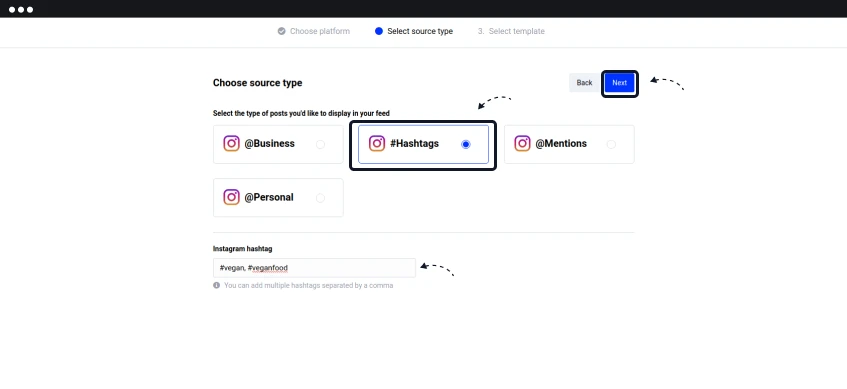
Task: Focus the Instagram hashtag input field
Action: pos(314,268)
